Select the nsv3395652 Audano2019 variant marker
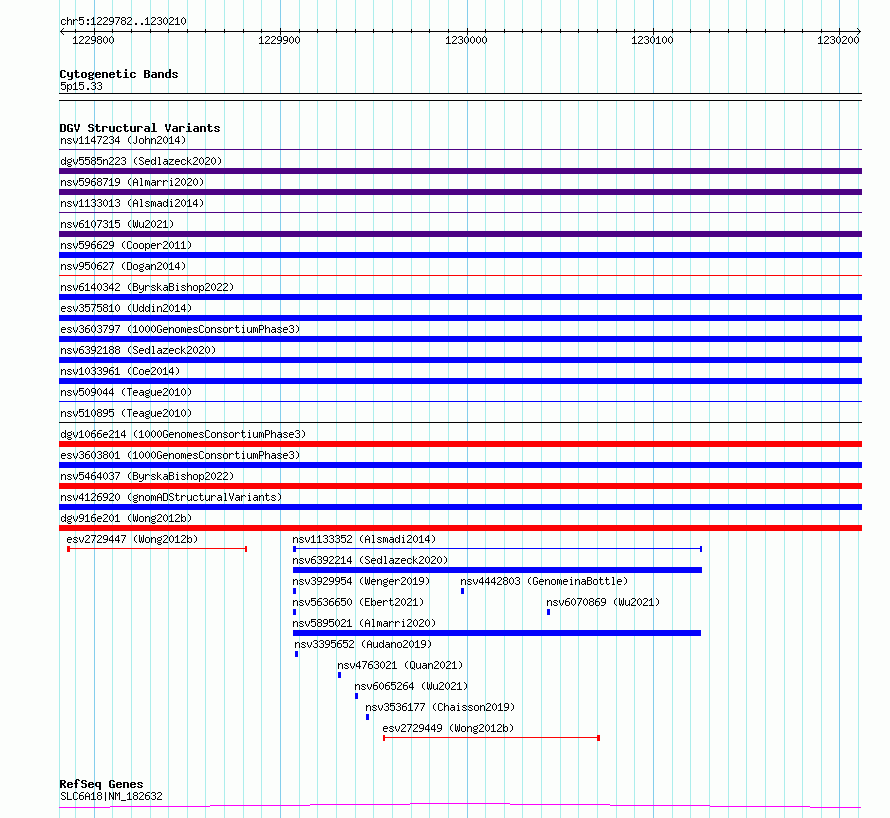The width and height of the screenshot is (890, 818). (x=296, y=654)
